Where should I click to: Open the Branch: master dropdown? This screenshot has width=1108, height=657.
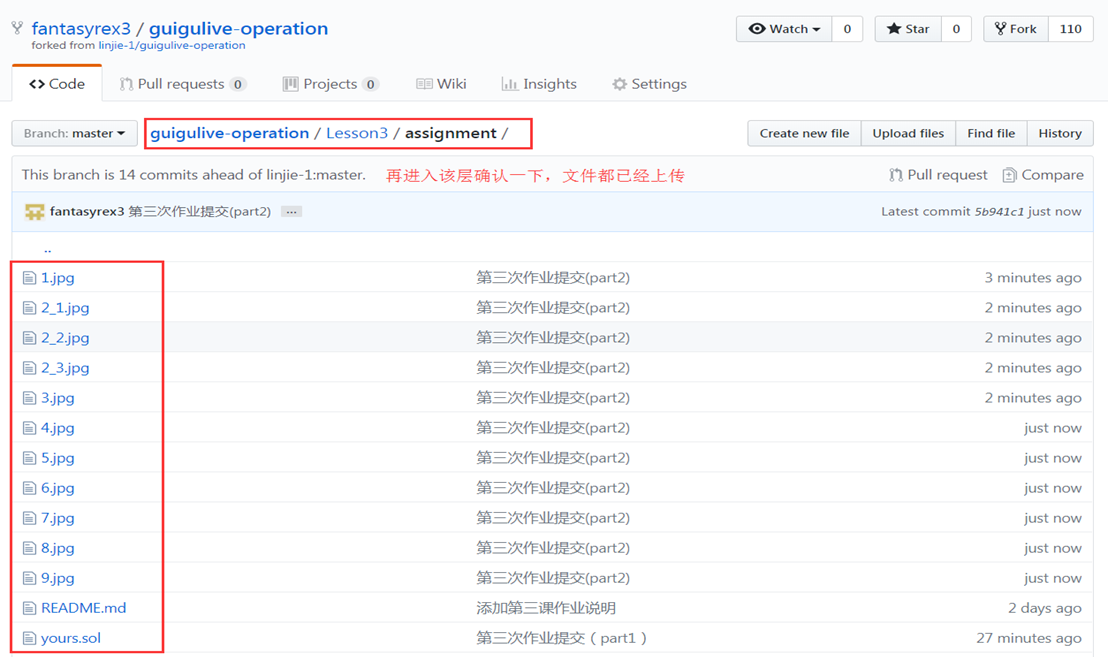(x=74, y=133)
